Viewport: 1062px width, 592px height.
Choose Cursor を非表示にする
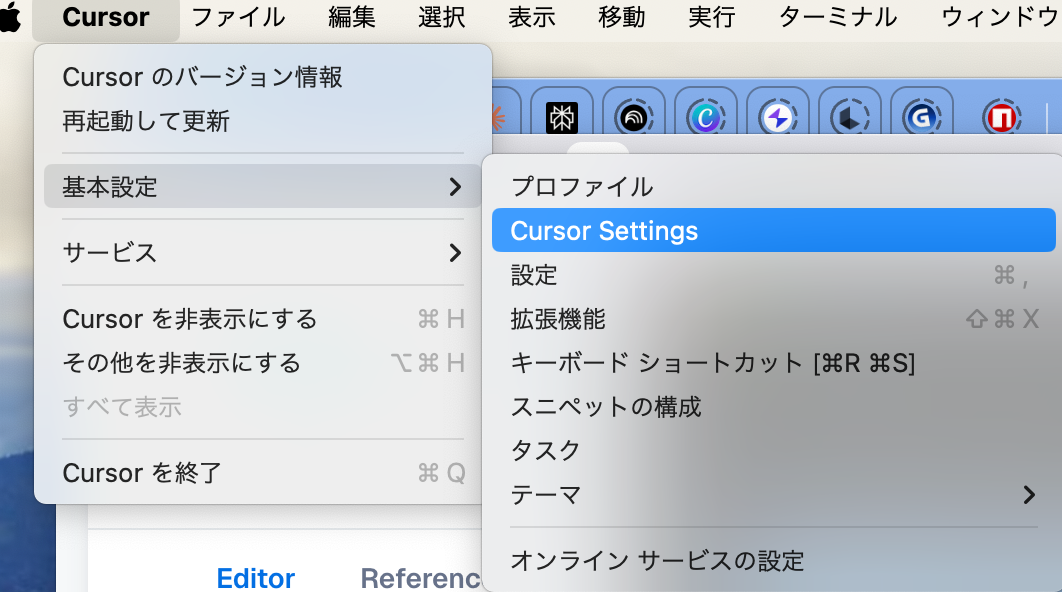pyautogui.click(x=263, y=319)
